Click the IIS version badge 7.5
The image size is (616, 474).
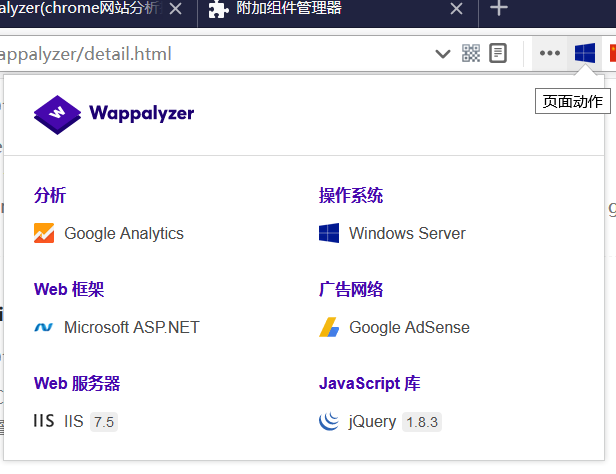(104, 422)
